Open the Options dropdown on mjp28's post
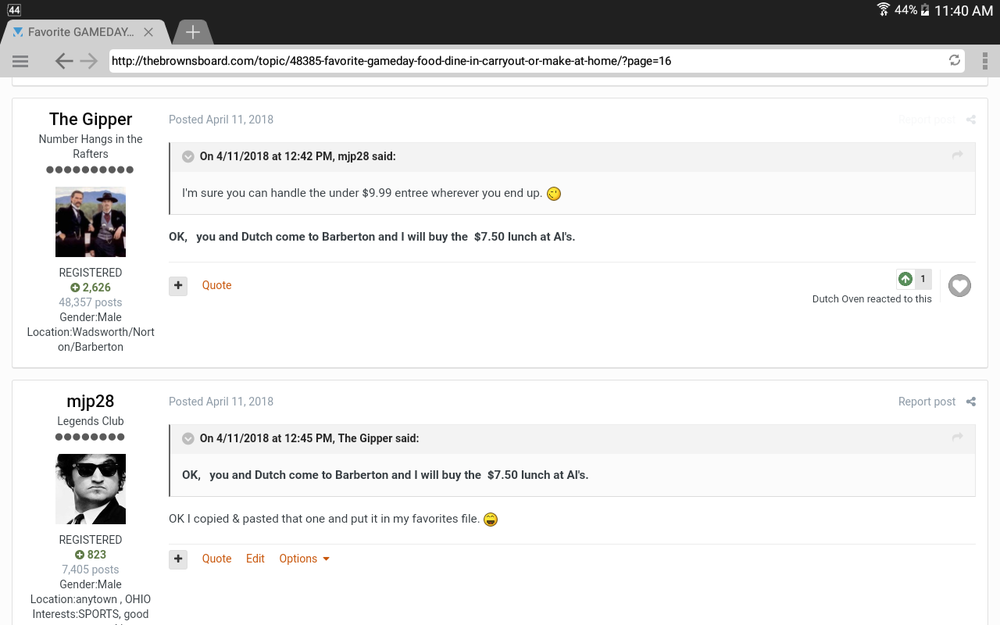 point(304,559)
